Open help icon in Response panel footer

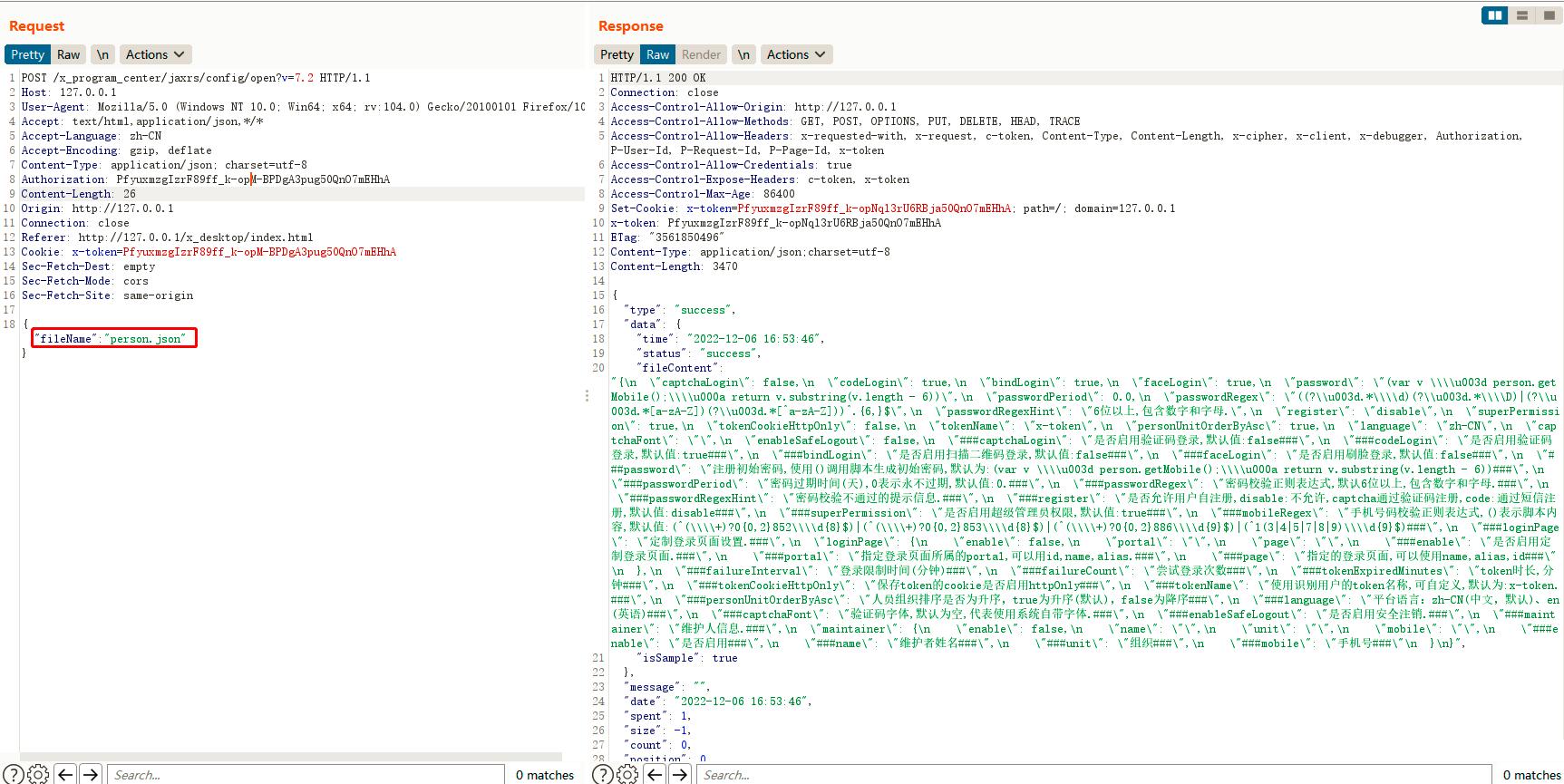click(602, 774)
